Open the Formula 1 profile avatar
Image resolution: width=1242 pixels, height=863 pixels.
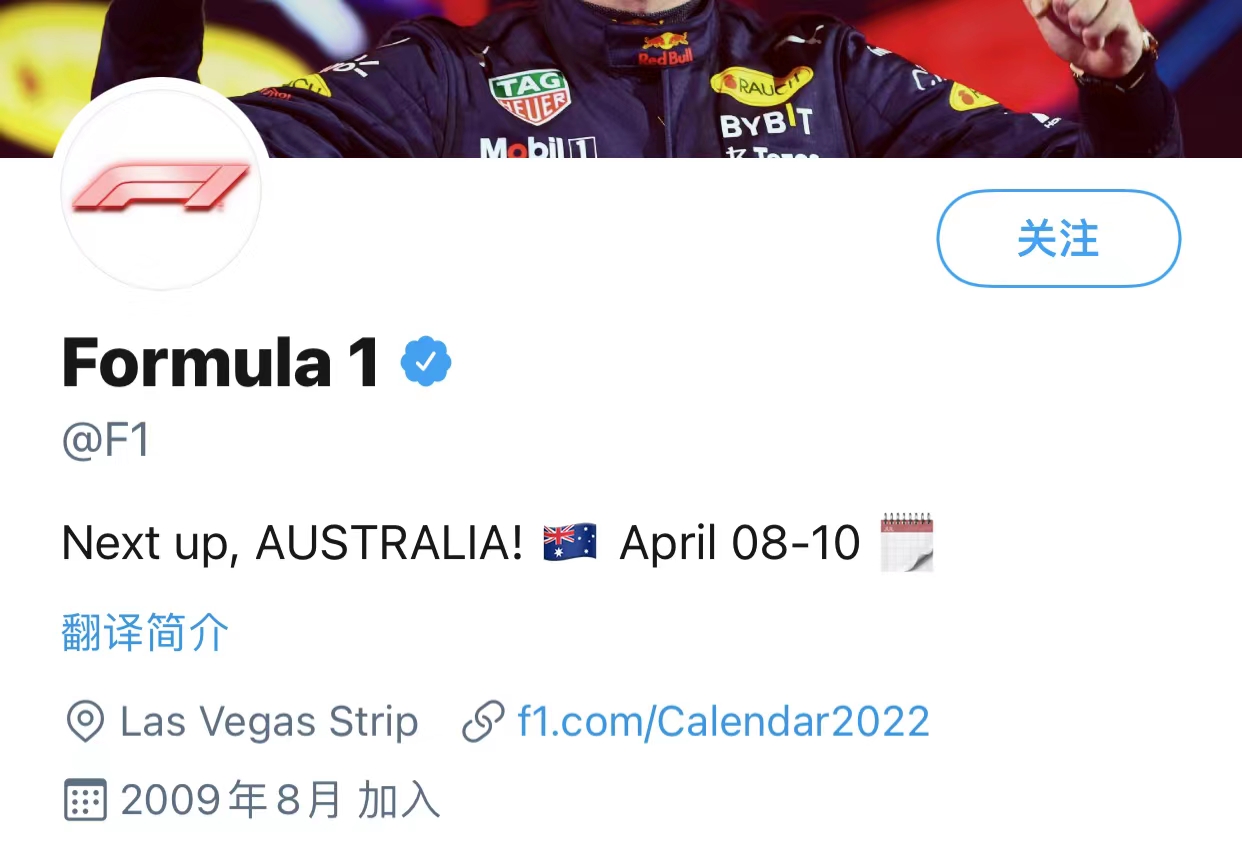[161, 188]
